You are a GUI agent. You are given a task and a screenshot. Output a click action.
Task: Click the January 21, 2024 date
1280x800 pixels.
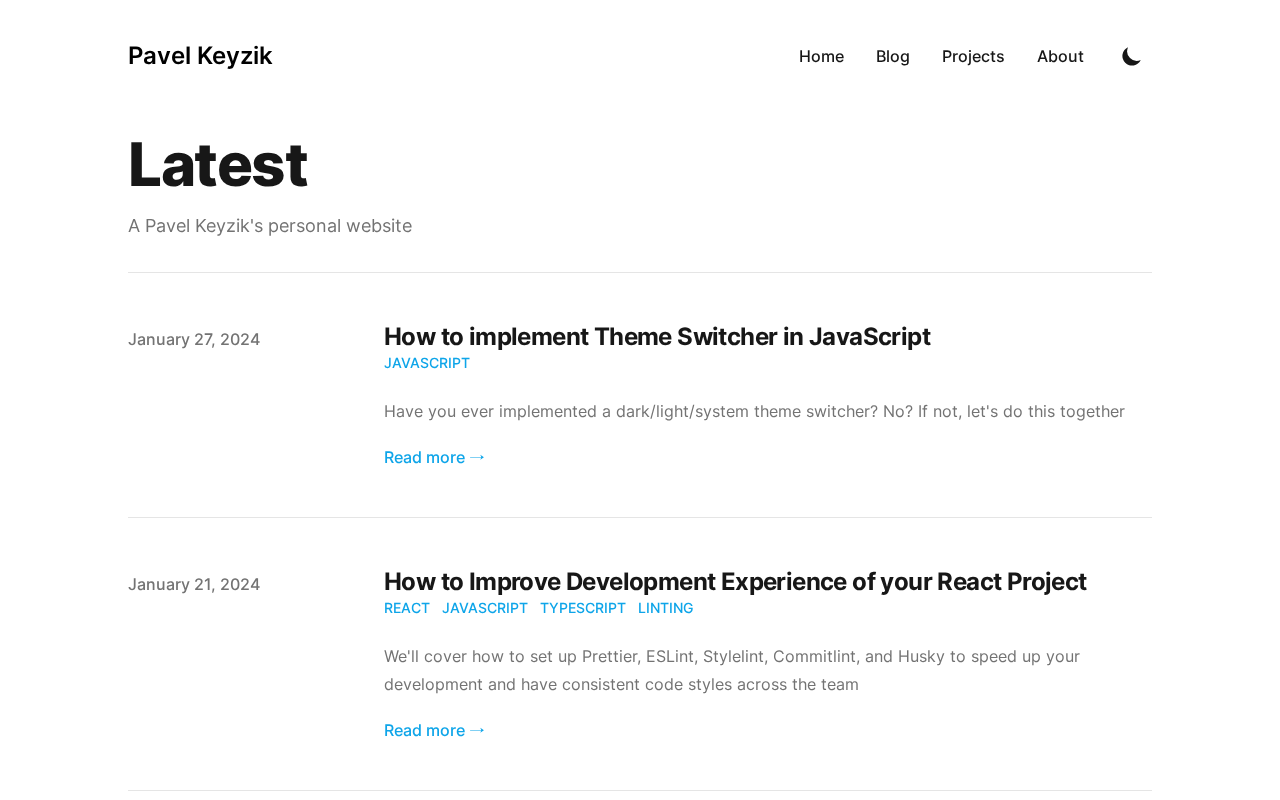coord(194,584)
